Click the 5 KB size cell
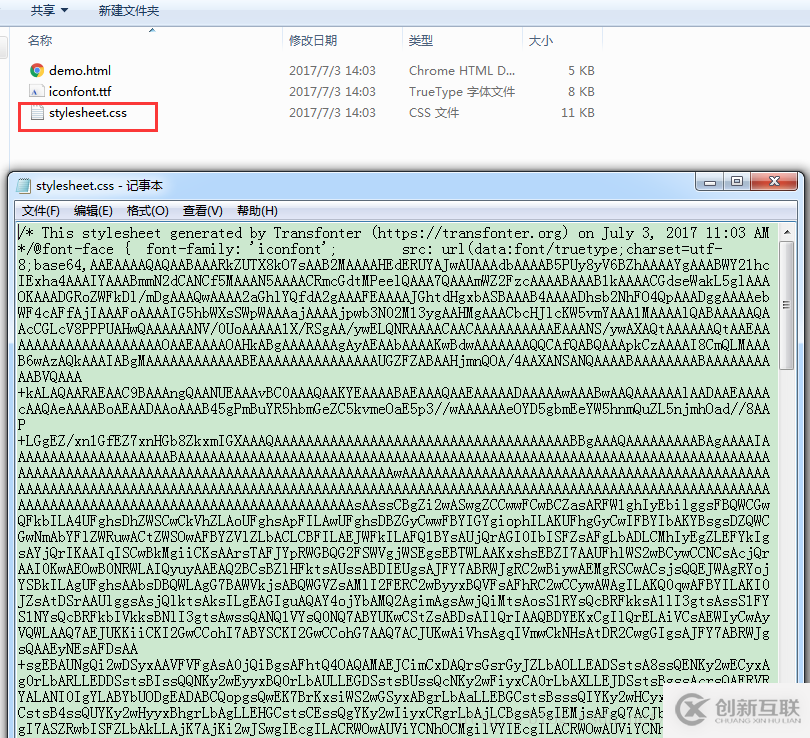This screenshot has height=738, width=810. [x=581, y=70]
